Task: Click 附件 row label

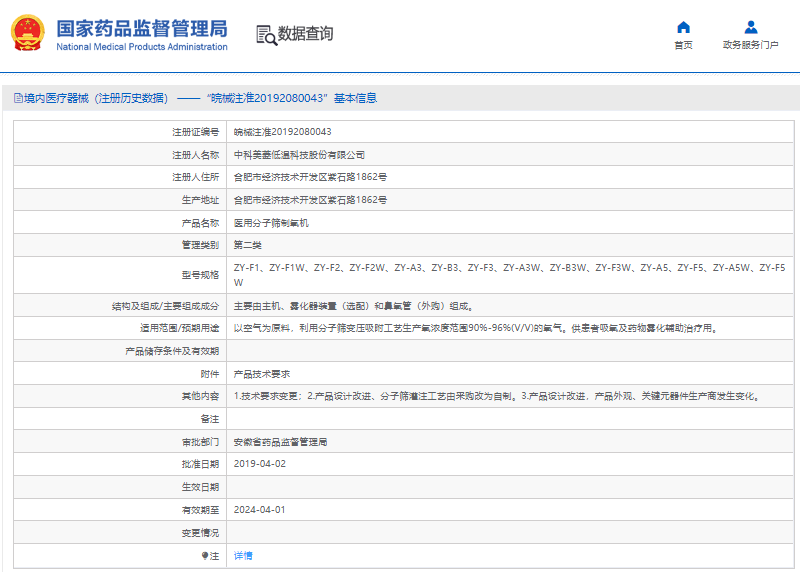Action: [x=210, y=374]
